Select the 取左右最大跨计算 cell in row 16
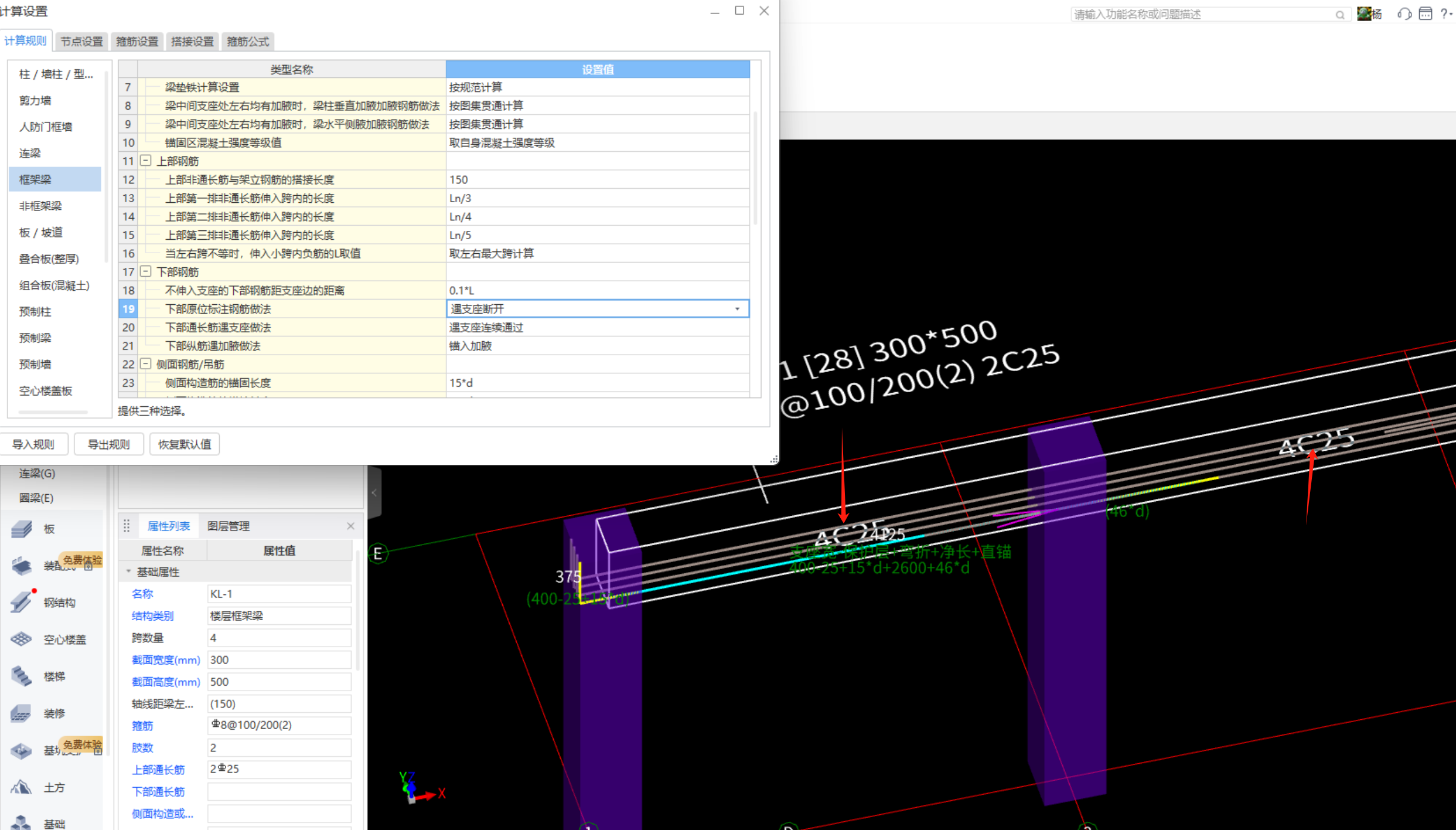Viewport: 1456px width, 830px height. (598, 253)
